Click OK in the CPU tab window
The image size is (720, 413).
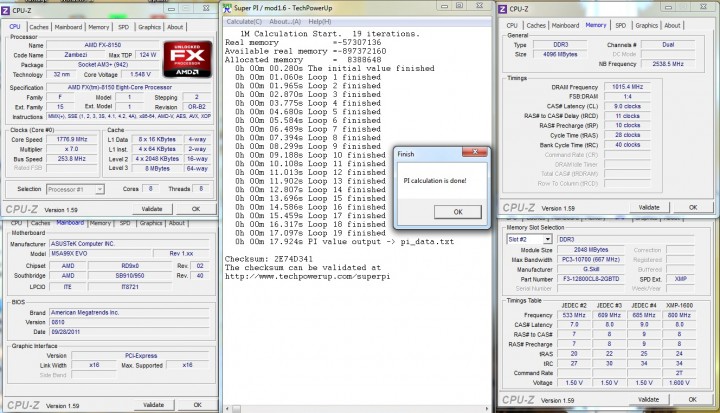(x=196, y=209)
